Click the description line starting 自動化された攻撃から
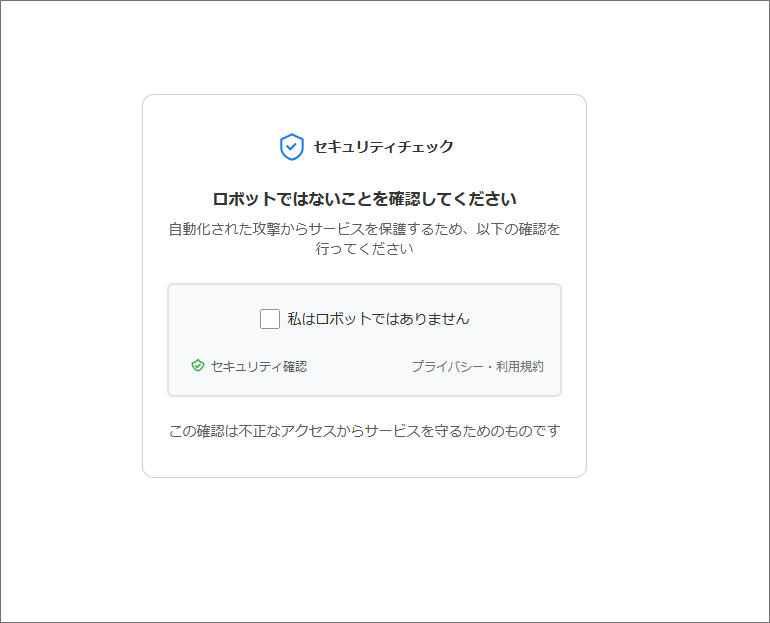This screenshot has width=770, height=623. pyautogui.click(x=364, y=229)
